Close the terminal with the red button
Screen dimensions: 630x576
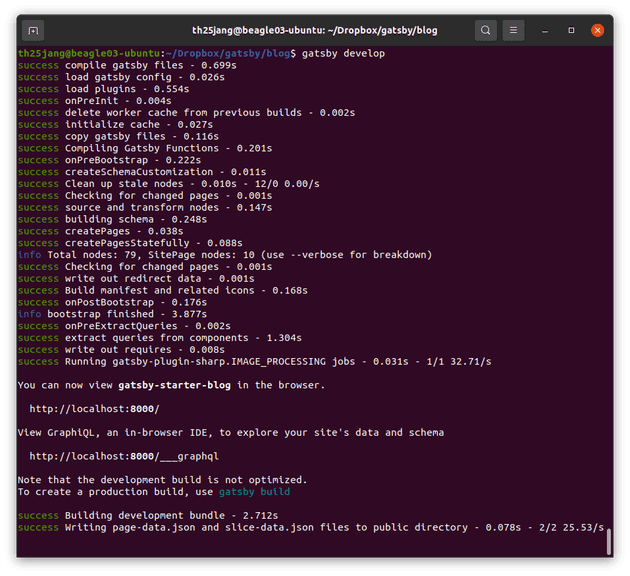(x=598, y=30)
